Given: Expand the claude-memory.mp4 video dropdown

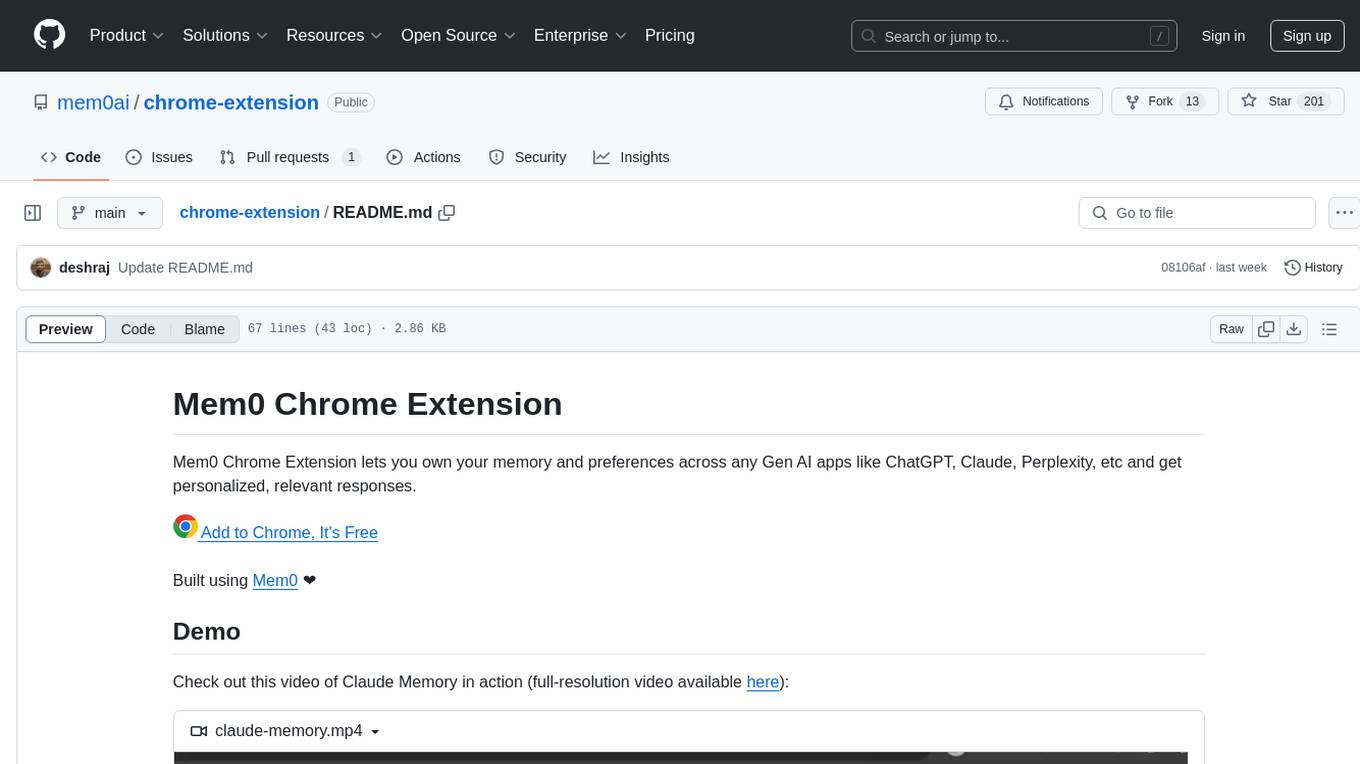Looking at the screenshot, I should pos(375,732).
